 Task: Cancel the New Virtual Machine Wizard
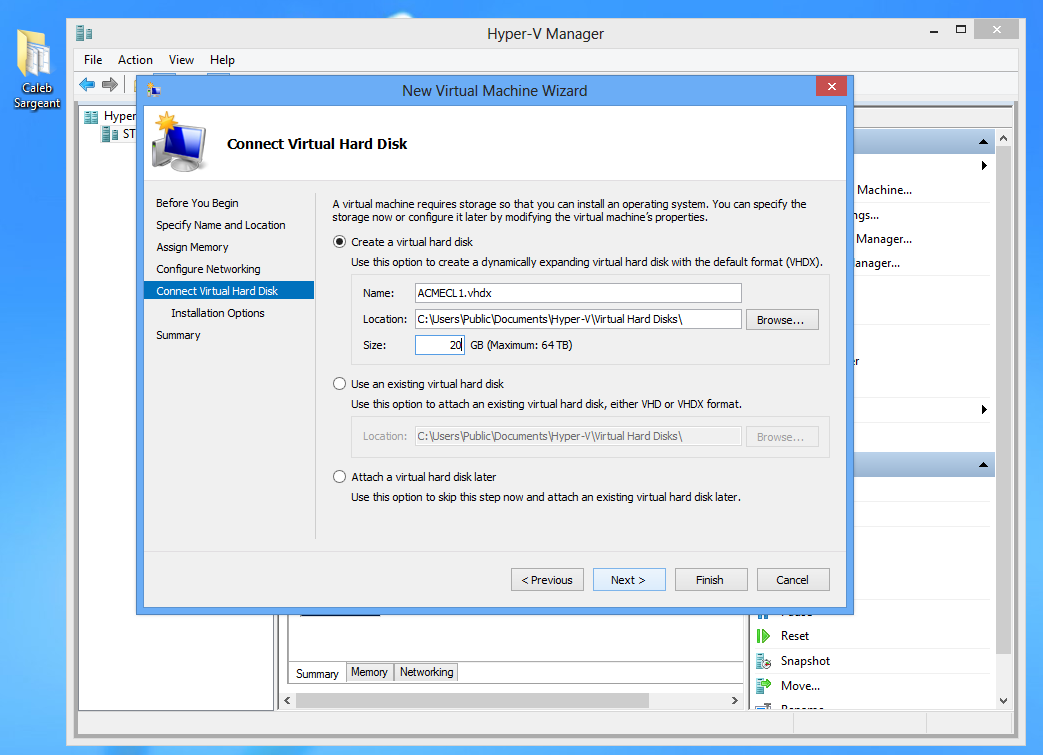coord(792,580)
